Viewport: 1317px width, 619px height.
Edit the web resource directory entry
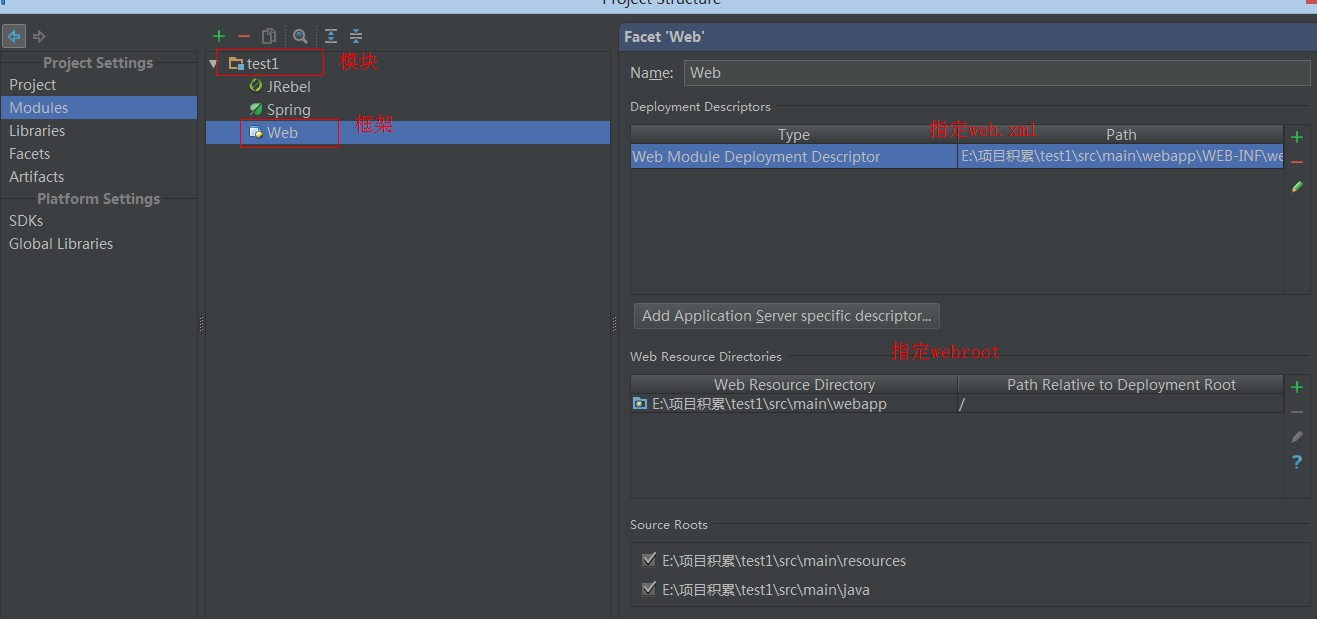click(1297, 437)
